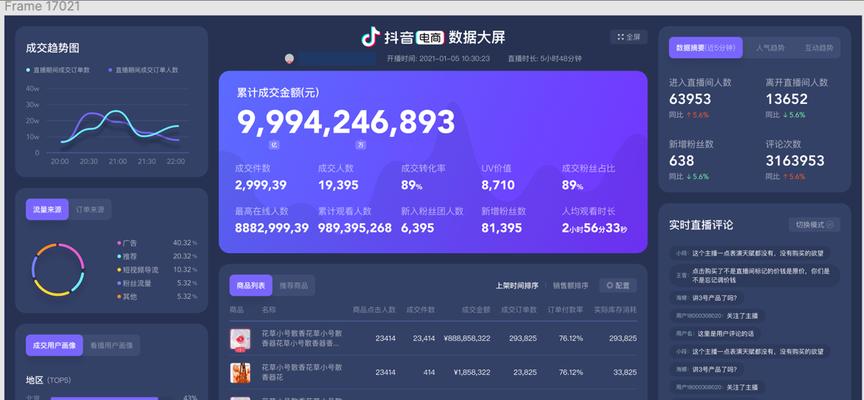Click the down-arrow trend under 13652
Viewport: 864px width, 400px height.
795,115
